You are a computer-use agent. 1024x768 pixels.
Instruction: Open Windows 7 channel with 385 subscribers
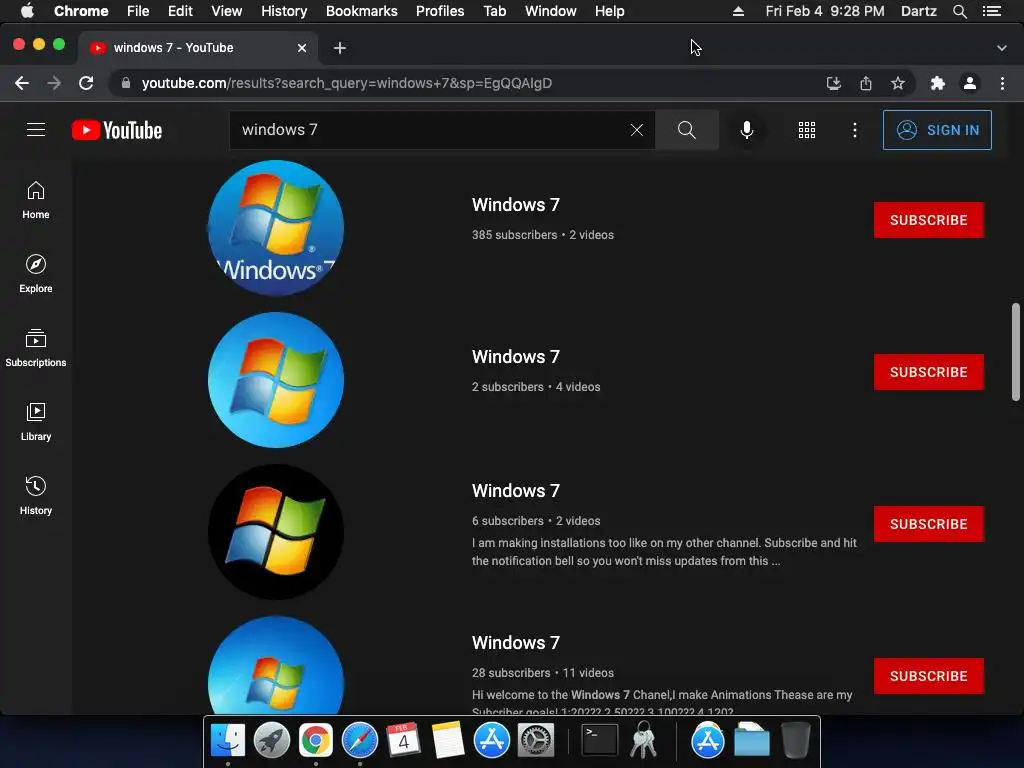click(x=516, y=205)
